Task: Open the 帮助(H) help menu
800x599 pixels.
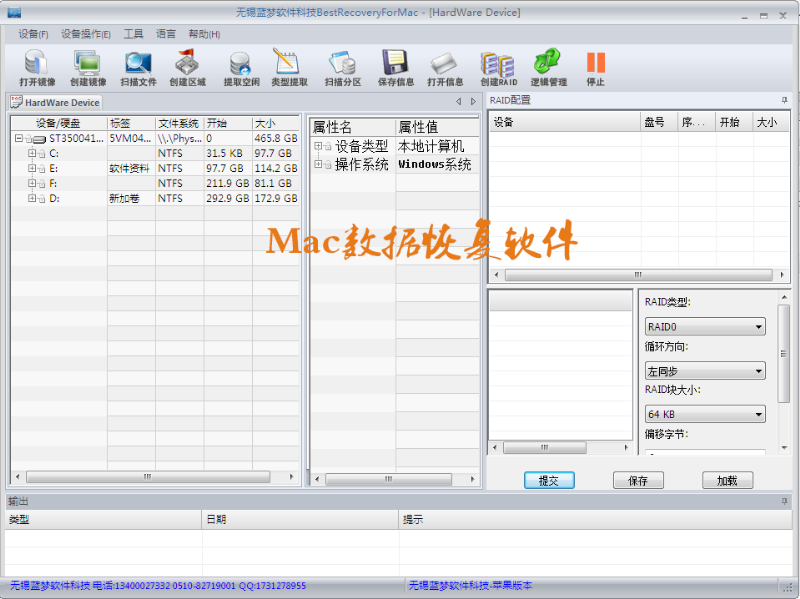Action: 204,34
